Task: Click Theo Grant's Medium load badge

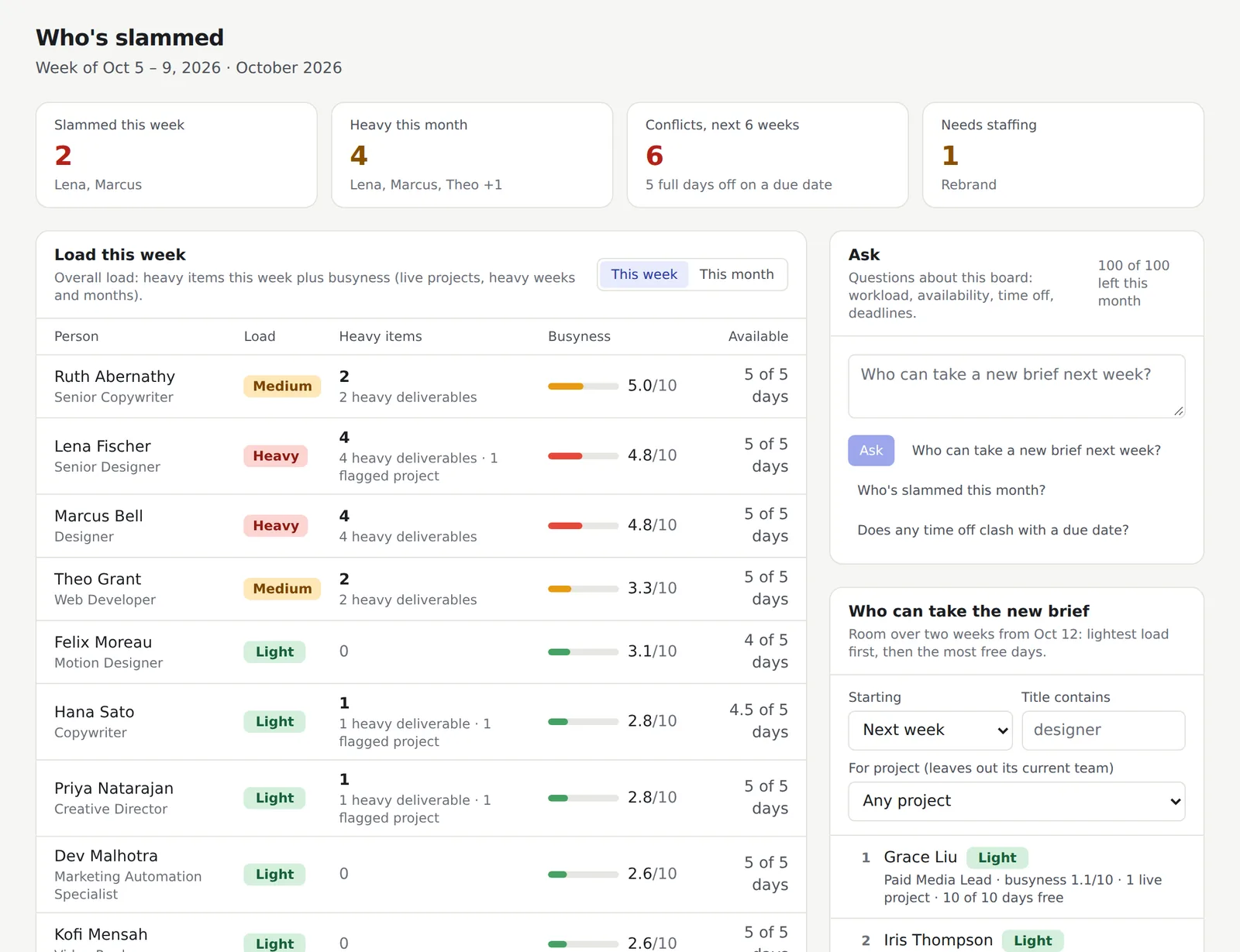Action: click(282, 589)
